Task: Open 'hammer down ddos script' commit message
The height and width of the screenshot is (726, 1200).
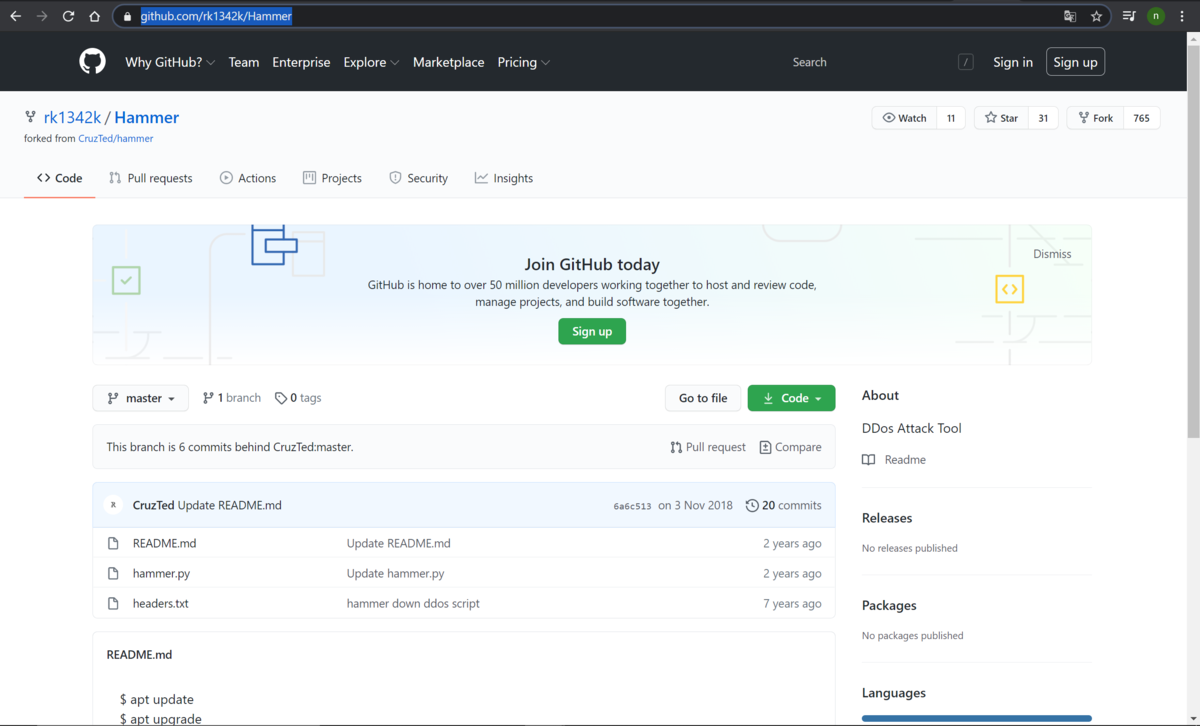Action: point(413,603)
